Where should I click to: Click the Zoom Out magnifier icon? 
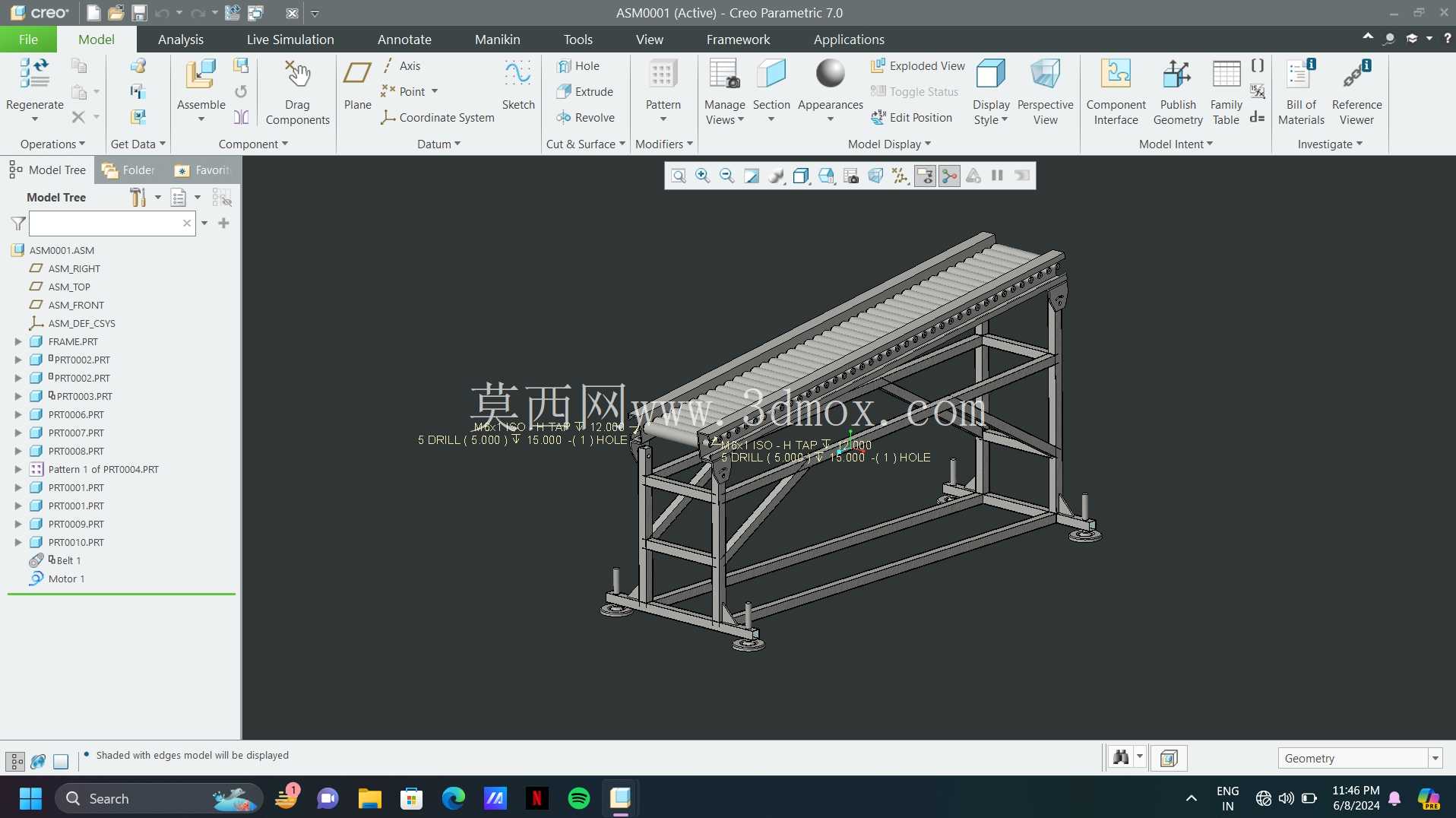(726, 176)
